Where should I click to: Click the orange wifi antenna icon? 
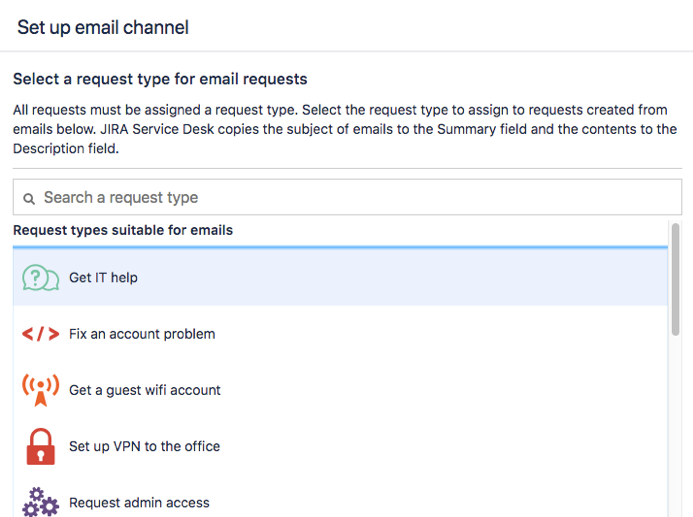click(40, 390)
